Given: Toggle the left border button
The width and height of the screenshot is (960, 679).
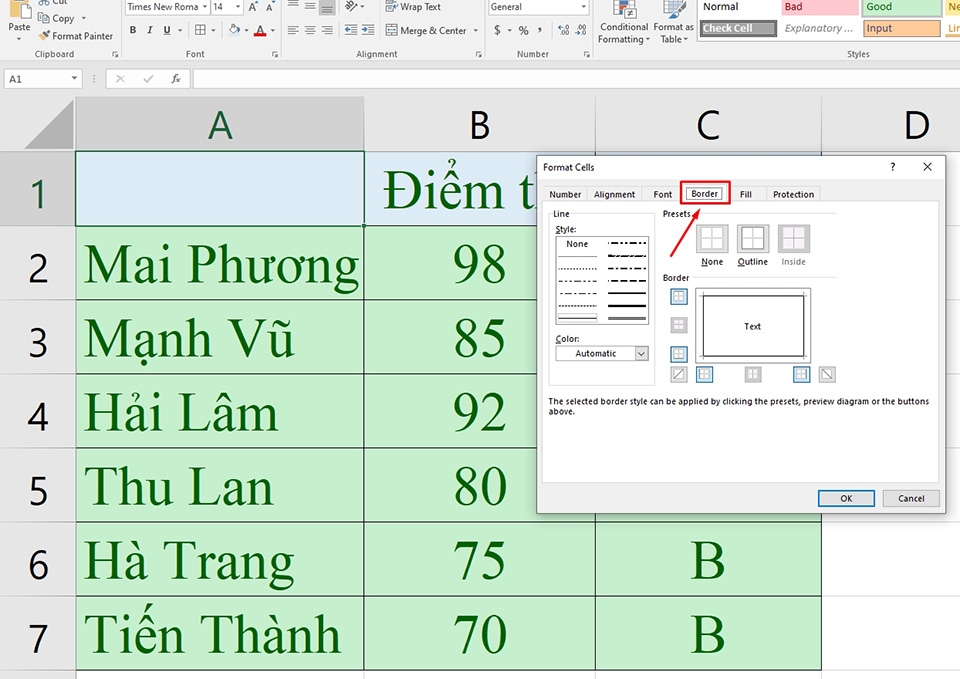Looking at the screenshot, I should [705, 374].
